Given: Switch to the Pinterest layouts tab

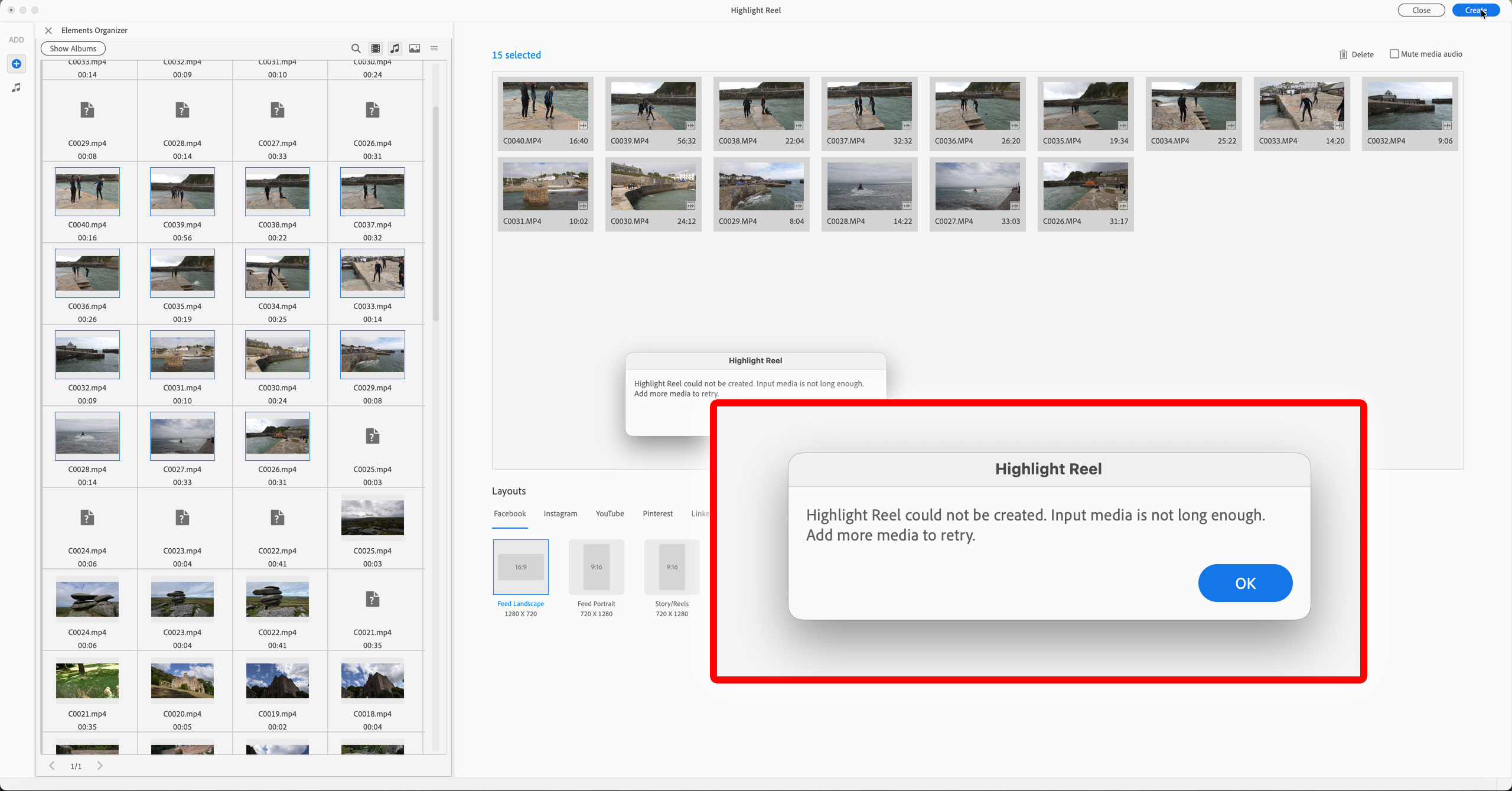Looking at the screenshot, I should (x=657, y=513).
